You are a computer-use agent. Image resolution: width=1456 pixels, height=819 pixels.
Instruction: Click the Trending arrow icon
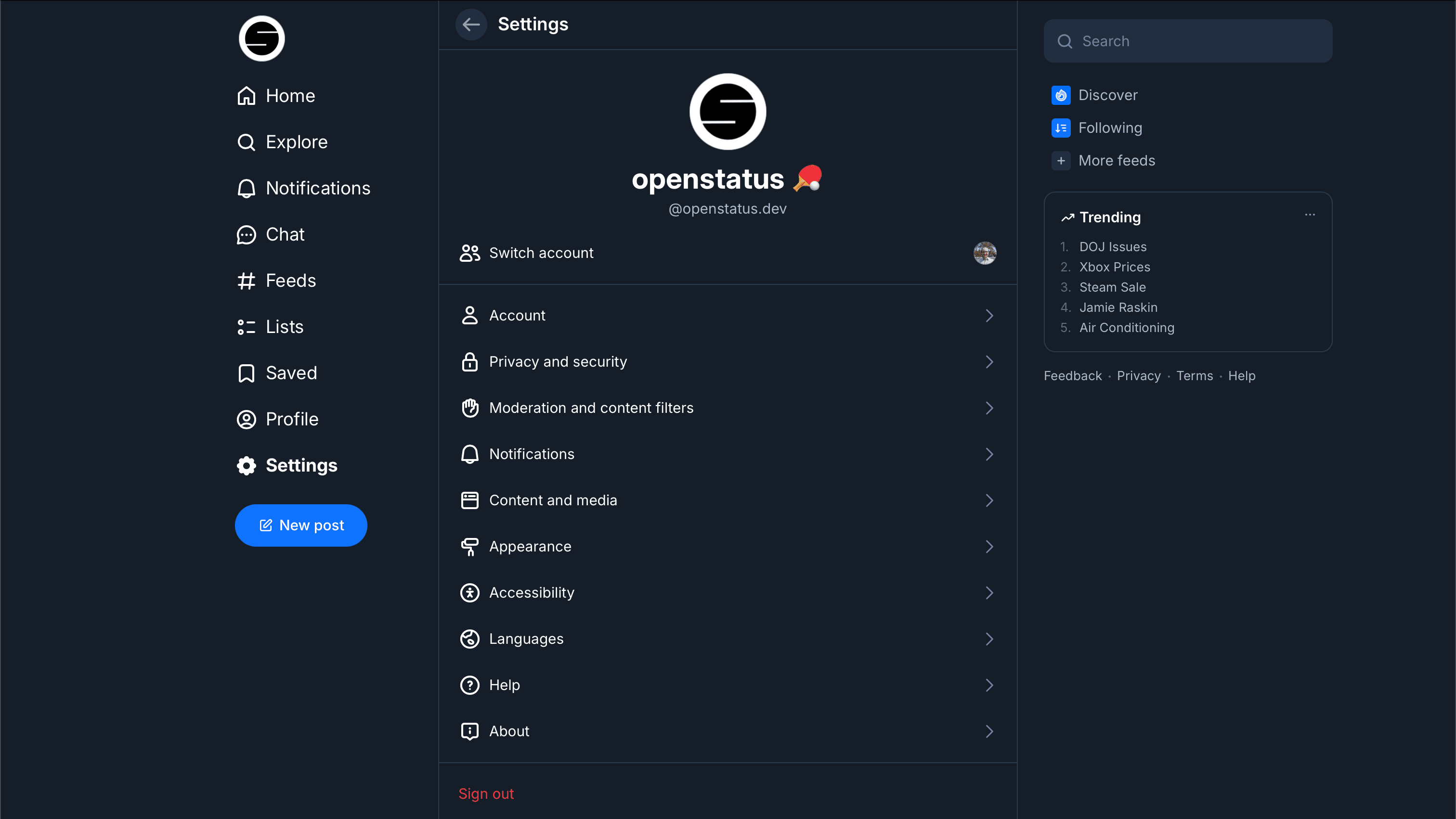[1068, 218]
